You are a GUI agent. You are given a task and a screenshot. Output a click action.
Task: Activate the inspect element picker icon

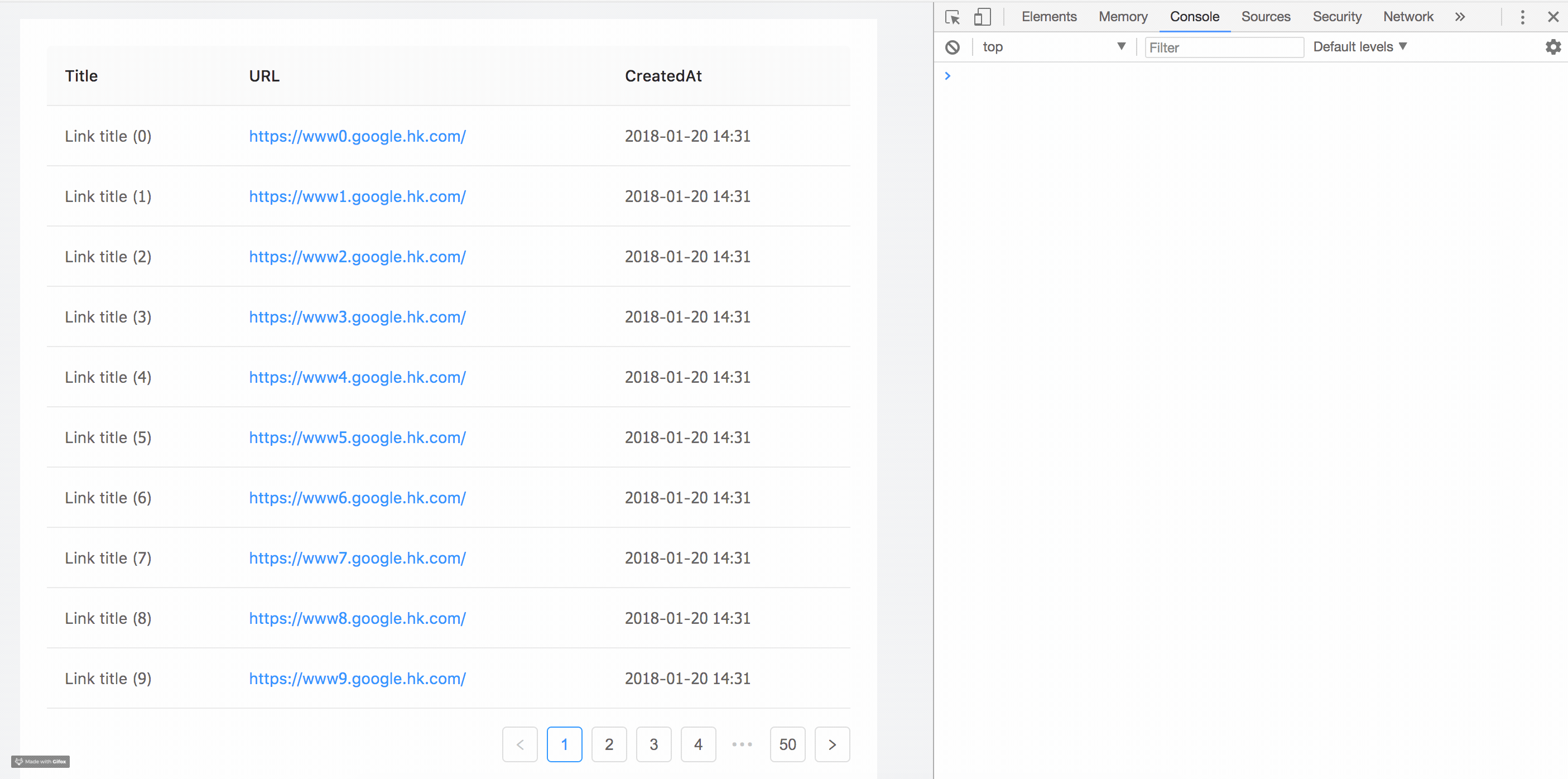click(x=953, y=17)
